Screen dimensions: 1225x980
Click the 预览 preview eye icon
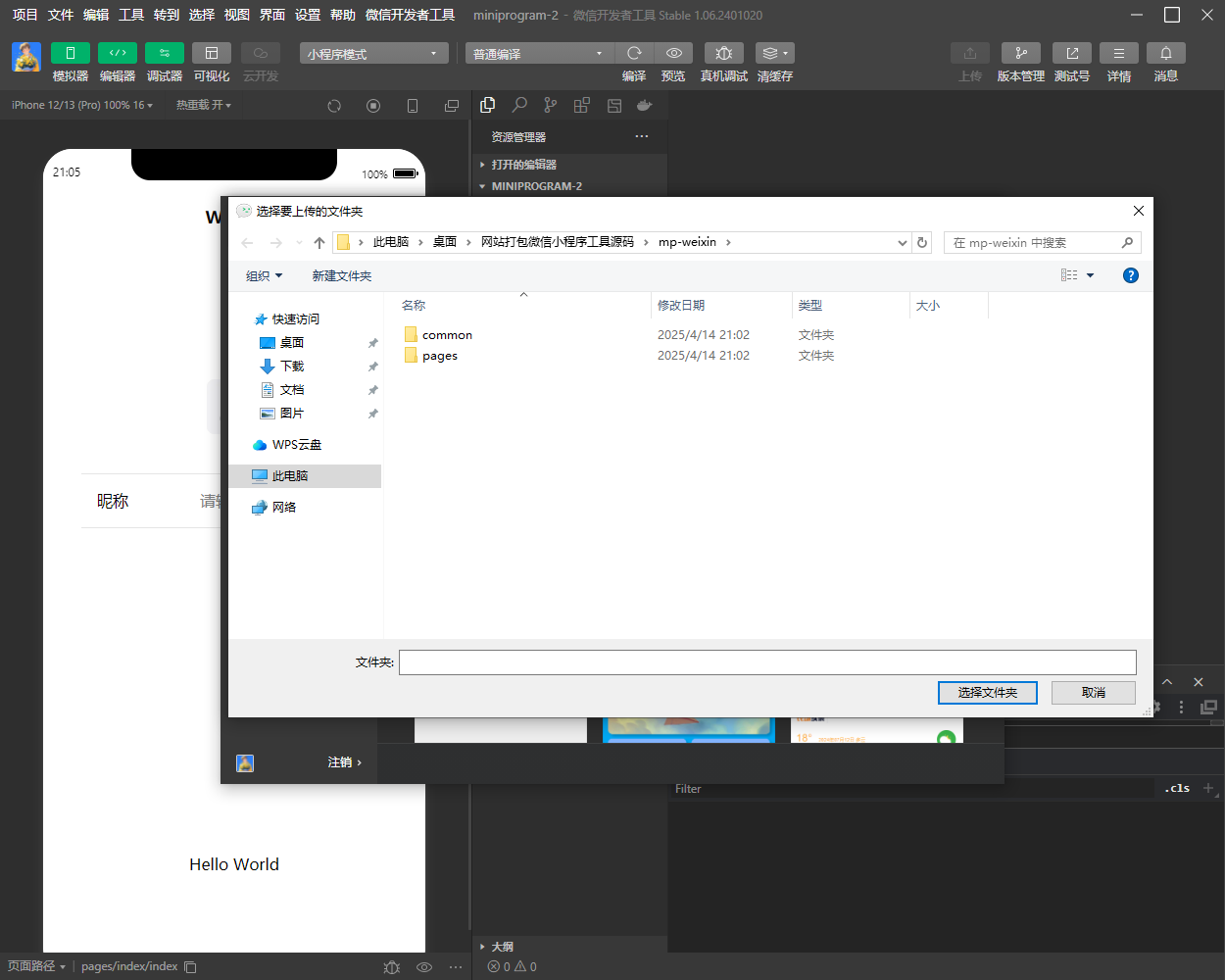tap(673, 53)
